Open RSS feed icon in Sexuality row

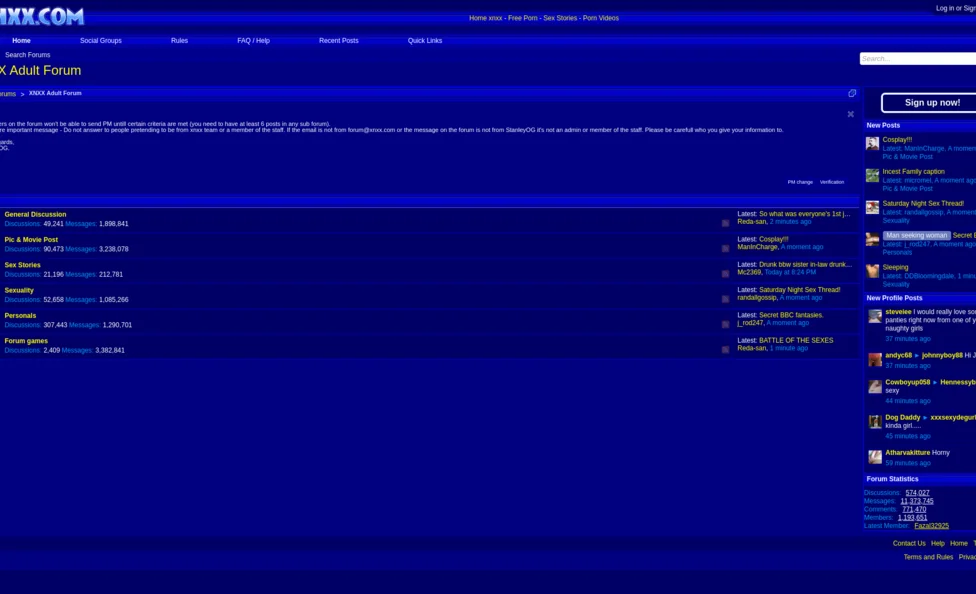coord(725,299)
